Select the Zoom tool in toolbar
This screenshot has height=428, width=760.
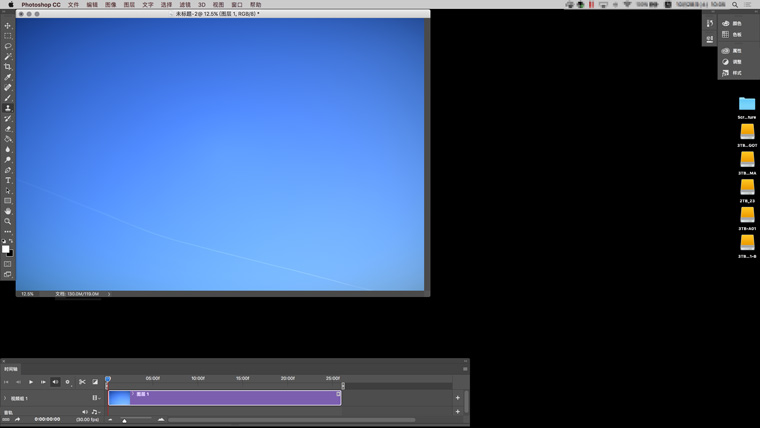click(8, 221)
